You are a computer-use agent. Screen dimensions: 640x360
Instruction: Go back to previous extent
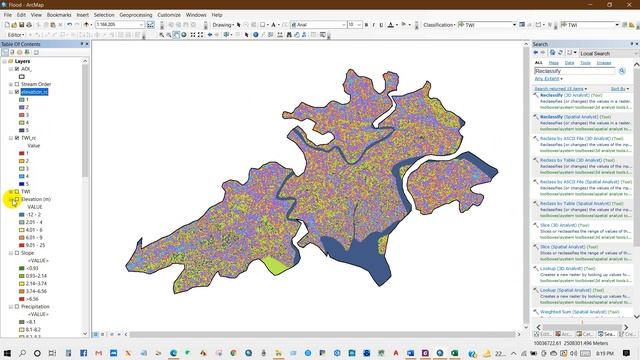(x=210, y=35)
